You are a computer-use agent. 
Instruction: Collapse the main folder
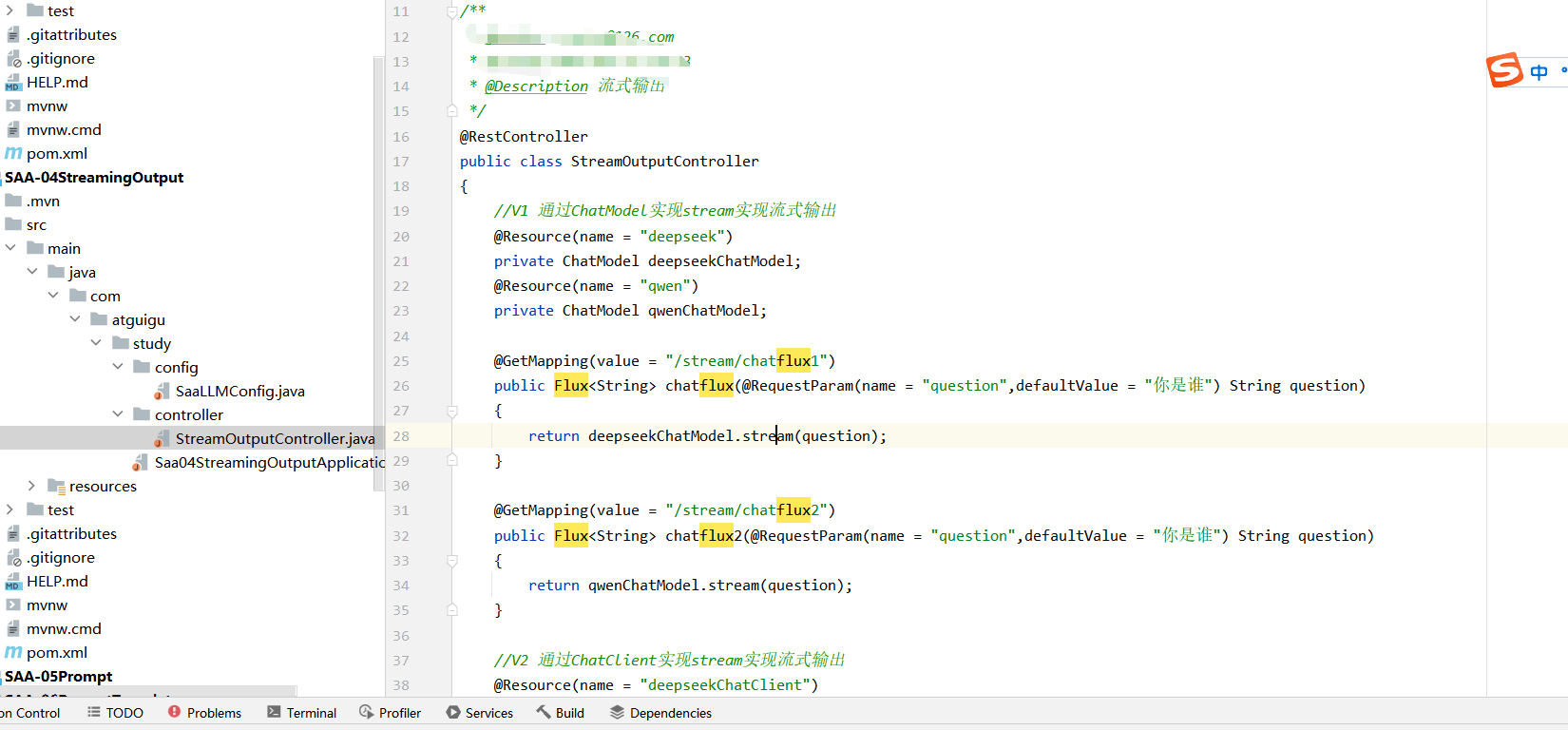10,248
